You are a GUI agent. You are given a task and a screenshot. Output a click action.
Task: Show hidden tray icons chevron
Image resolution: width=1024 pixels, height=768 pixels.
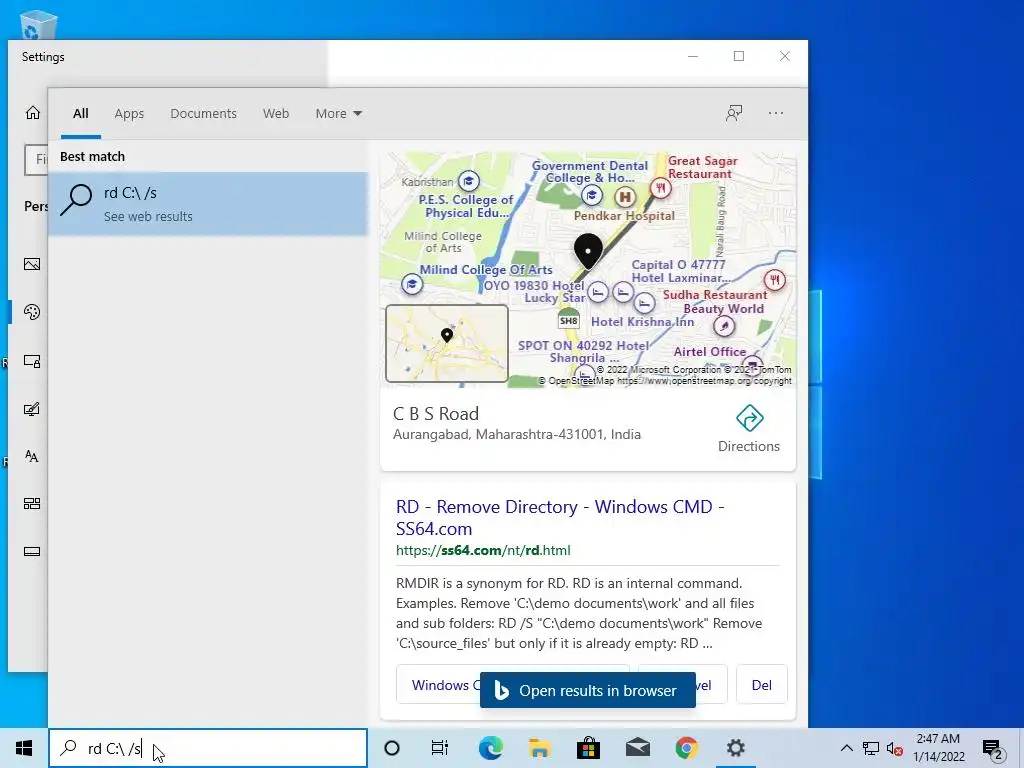coord(846,748)
